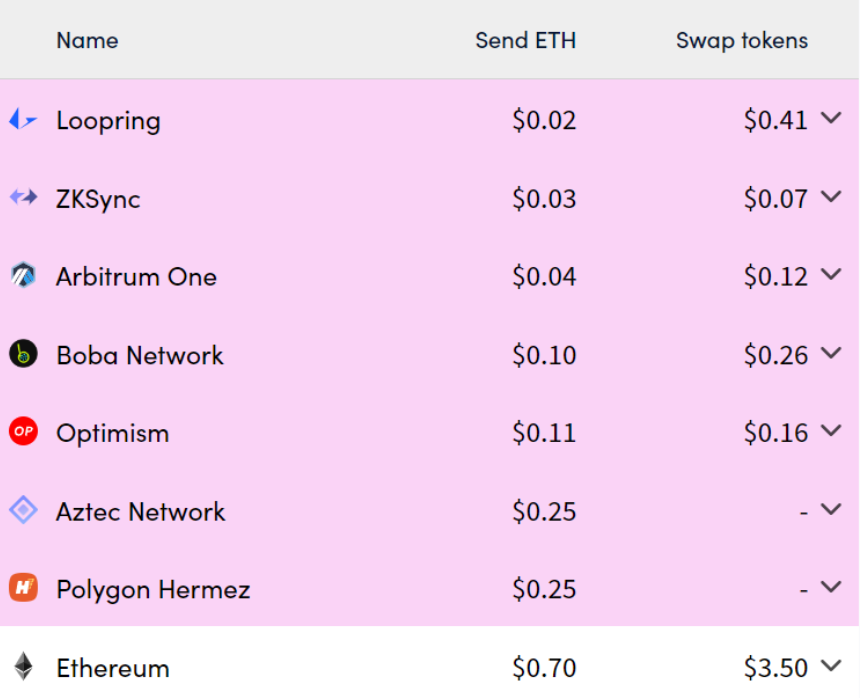Click the Aztec Network diamond icon
The image size is (860, 698).
pos(23,510)
